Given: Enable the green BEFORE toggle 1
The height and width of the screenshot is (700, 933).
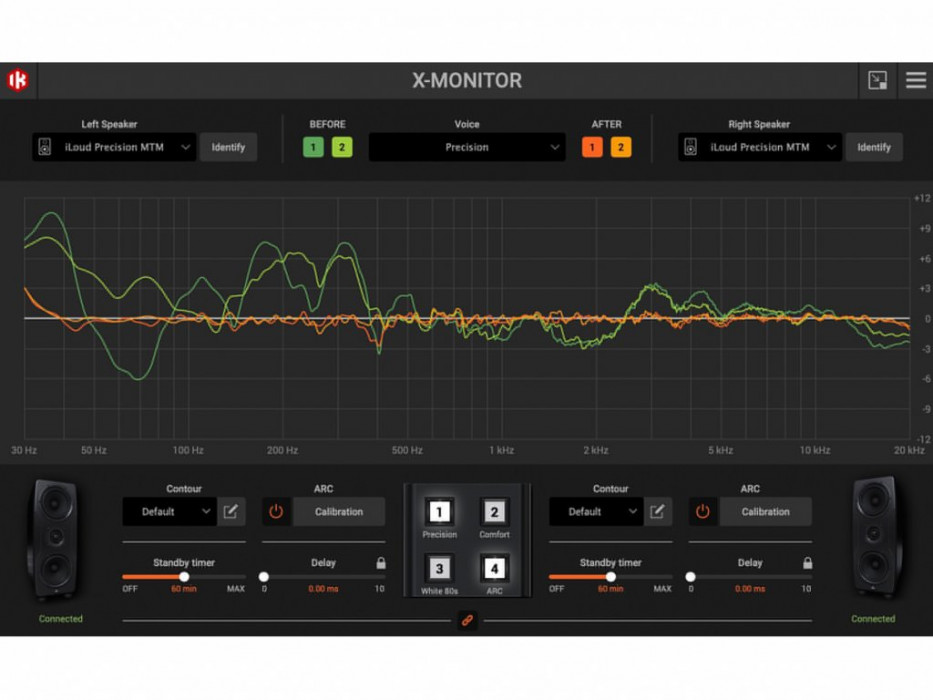Looking at the screenshot, I should click(x=313, y=147).
